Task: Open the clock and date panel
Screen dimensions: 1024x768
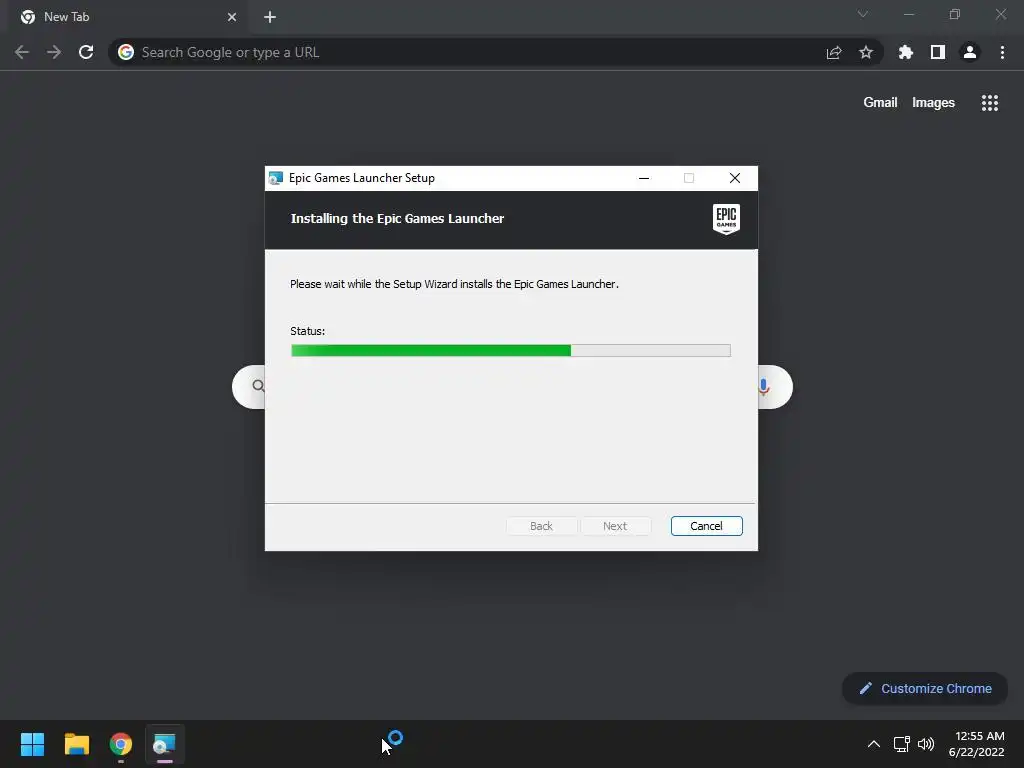Action: tap(976, 744)
